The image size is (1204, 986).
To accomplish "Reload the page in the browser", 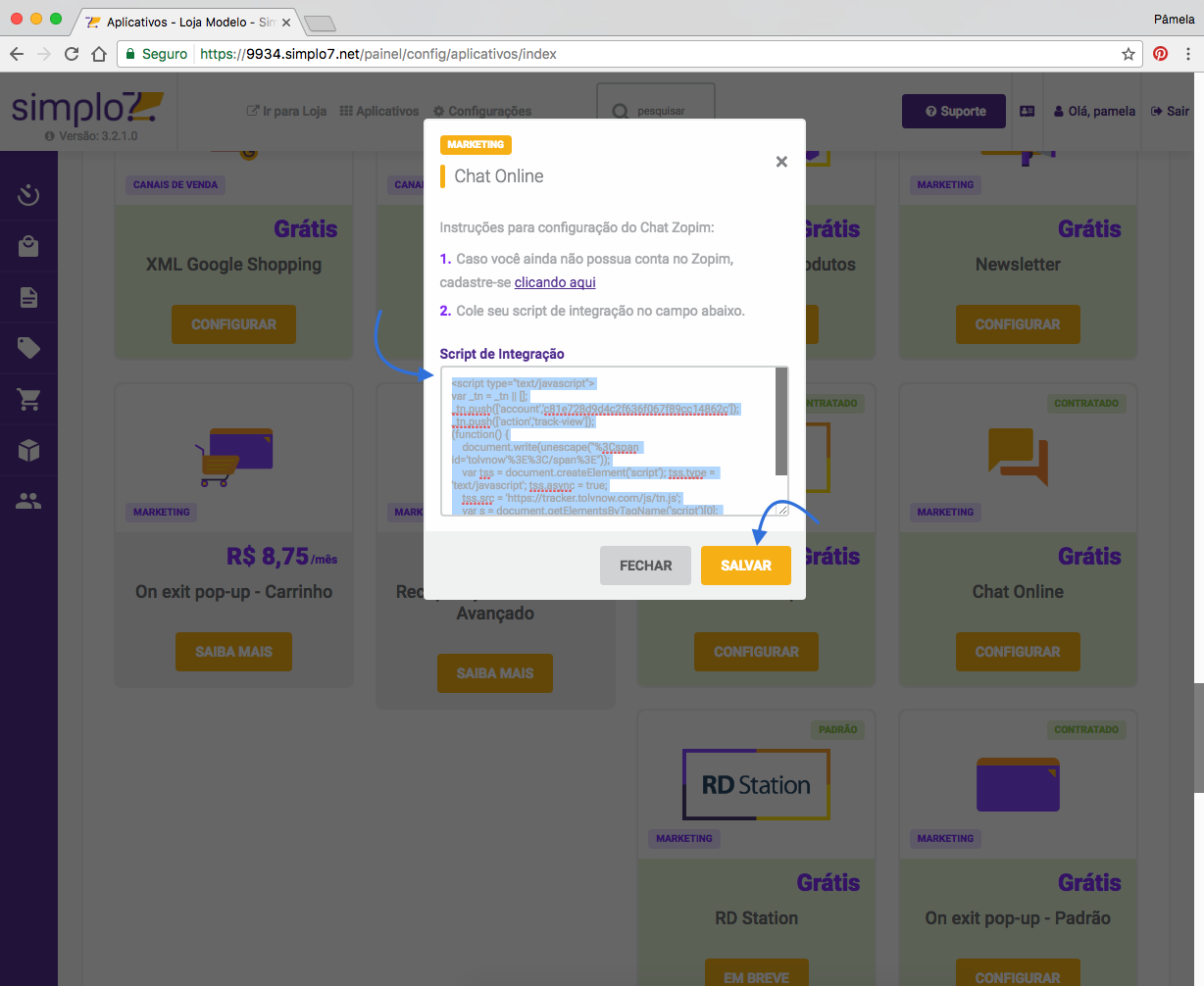I will (x=72, y=54).
